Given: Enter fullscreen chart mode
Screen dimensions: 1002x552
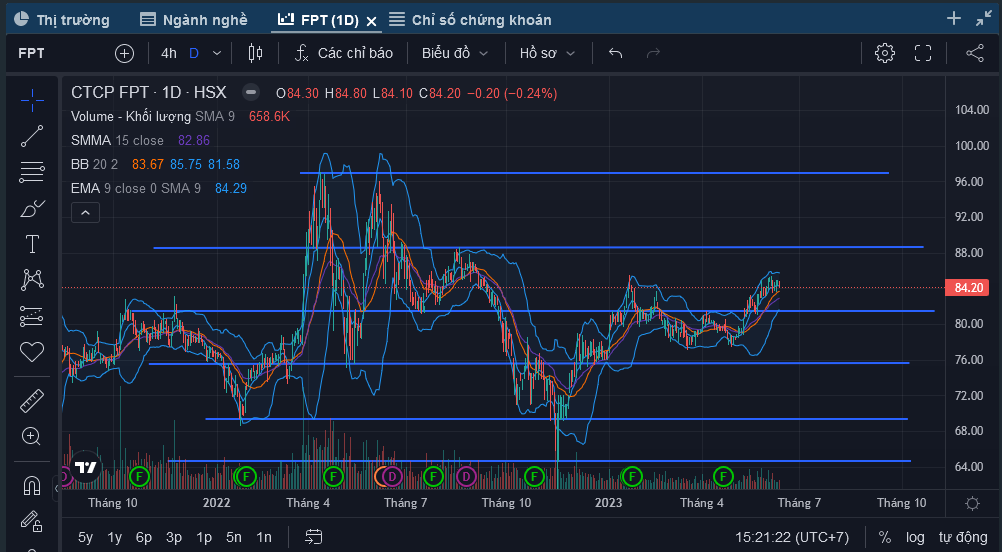Looking at the screenshot, I should (x=923, y=54).
